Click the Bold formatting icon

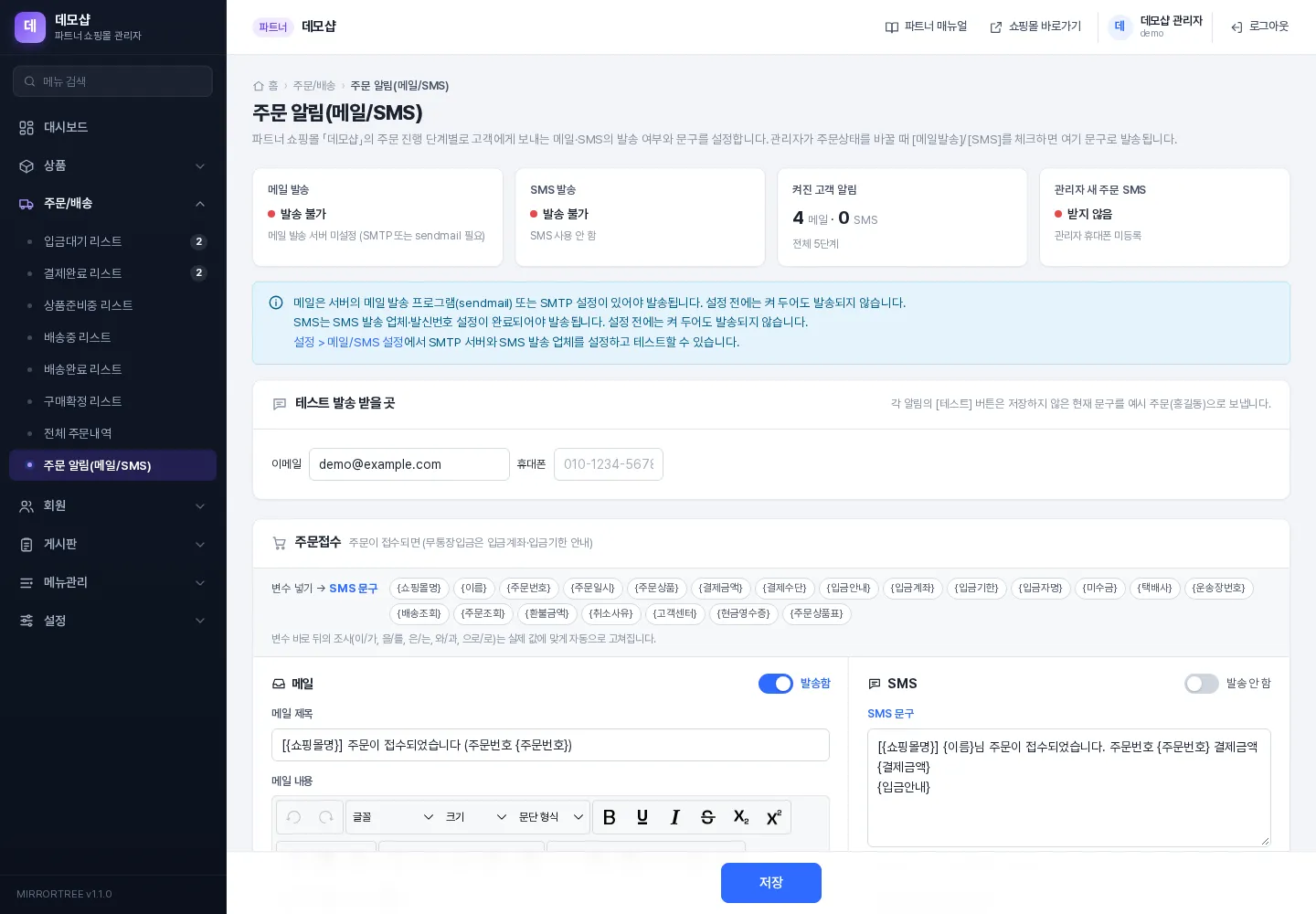coord(610,817)
